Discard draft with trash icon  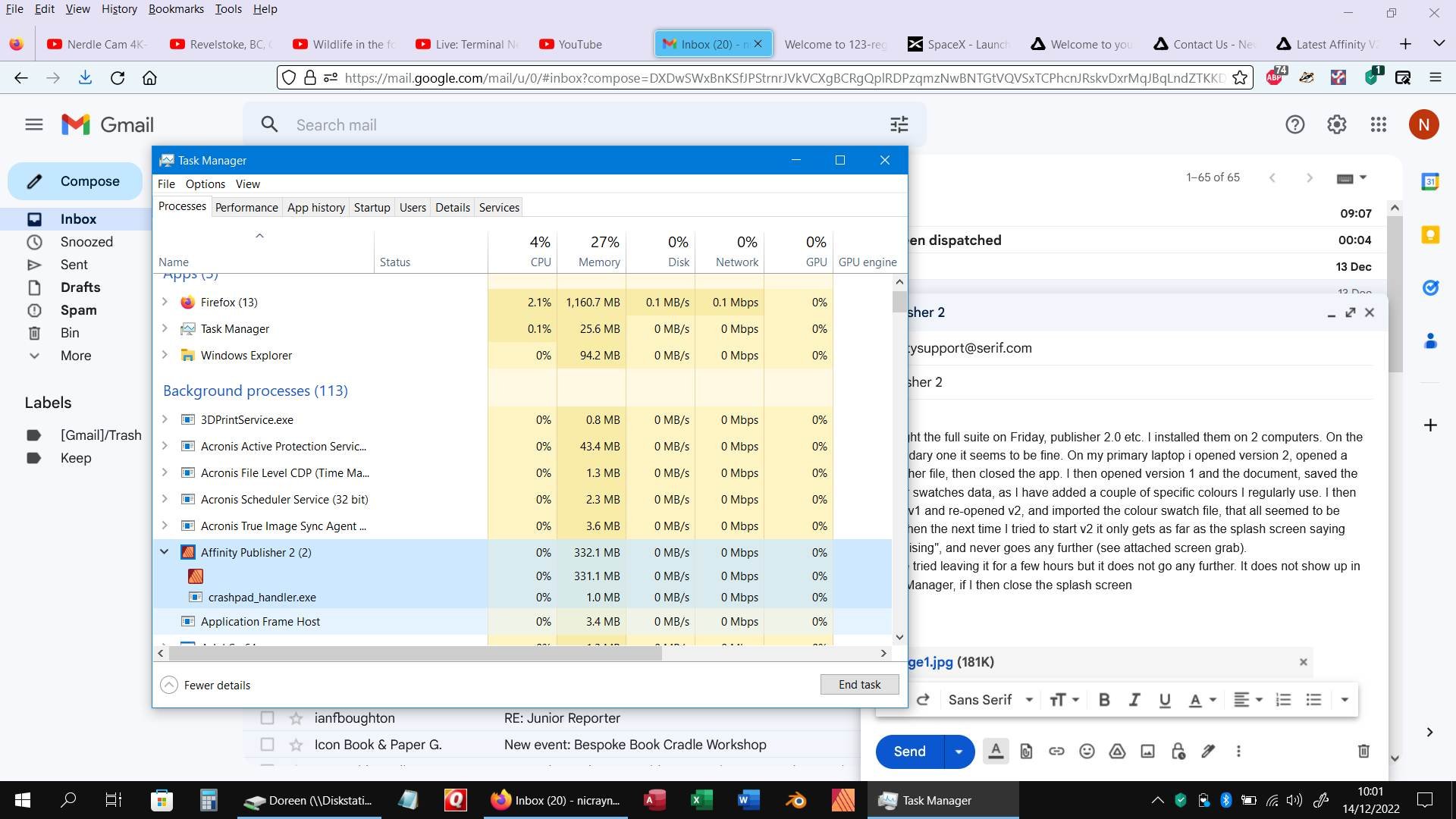(x=1363, y=751)
